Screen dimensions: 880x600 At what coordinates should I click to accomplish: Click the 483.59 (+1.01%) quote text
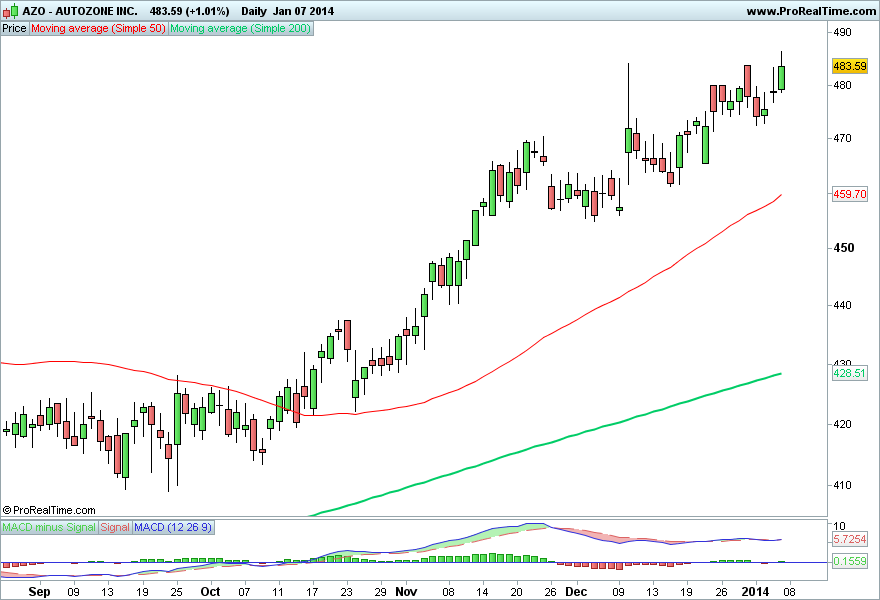[189, 11]
